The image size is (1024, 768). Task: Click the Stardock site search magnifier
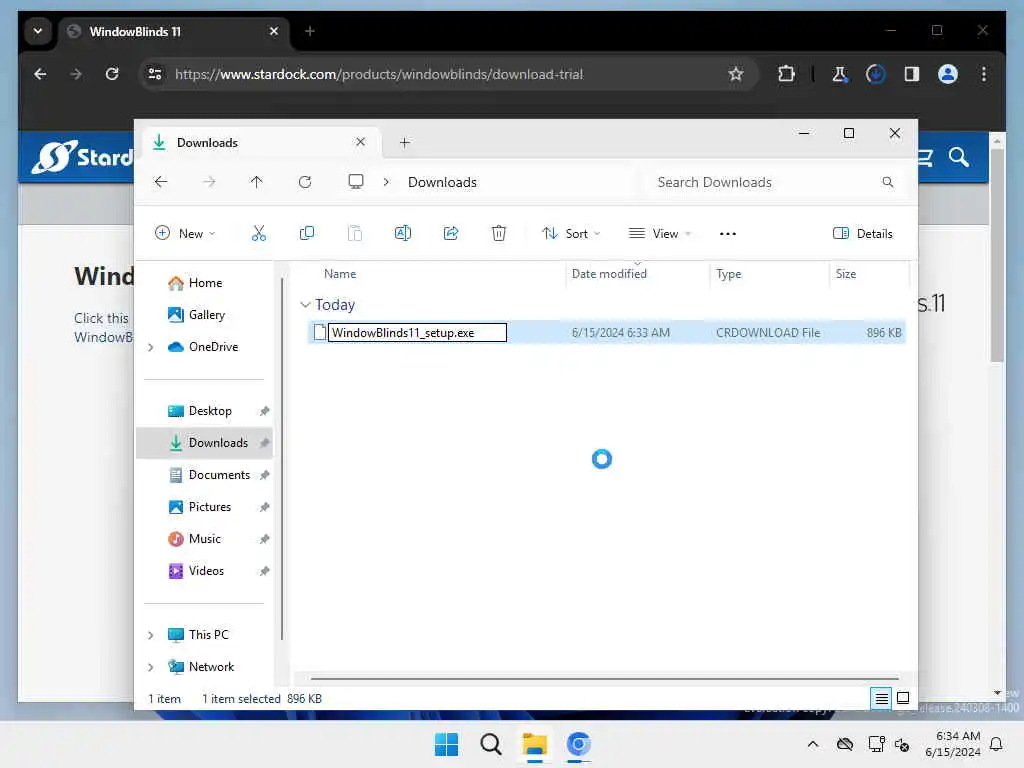point(959,157)
